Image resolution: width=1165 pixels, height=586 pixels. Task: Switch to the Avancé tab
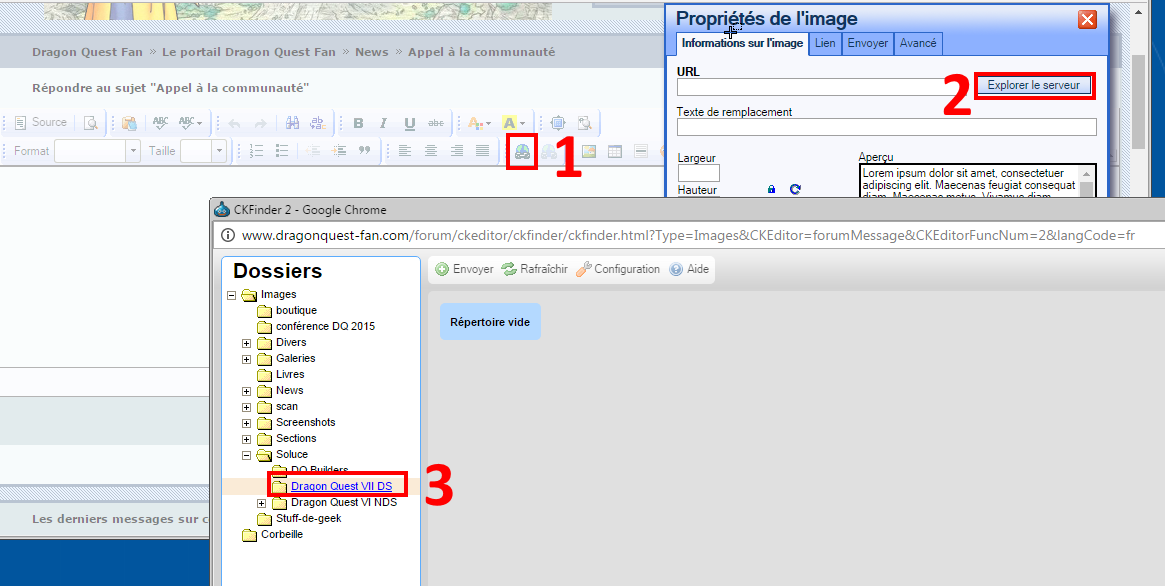coord(918,43)
